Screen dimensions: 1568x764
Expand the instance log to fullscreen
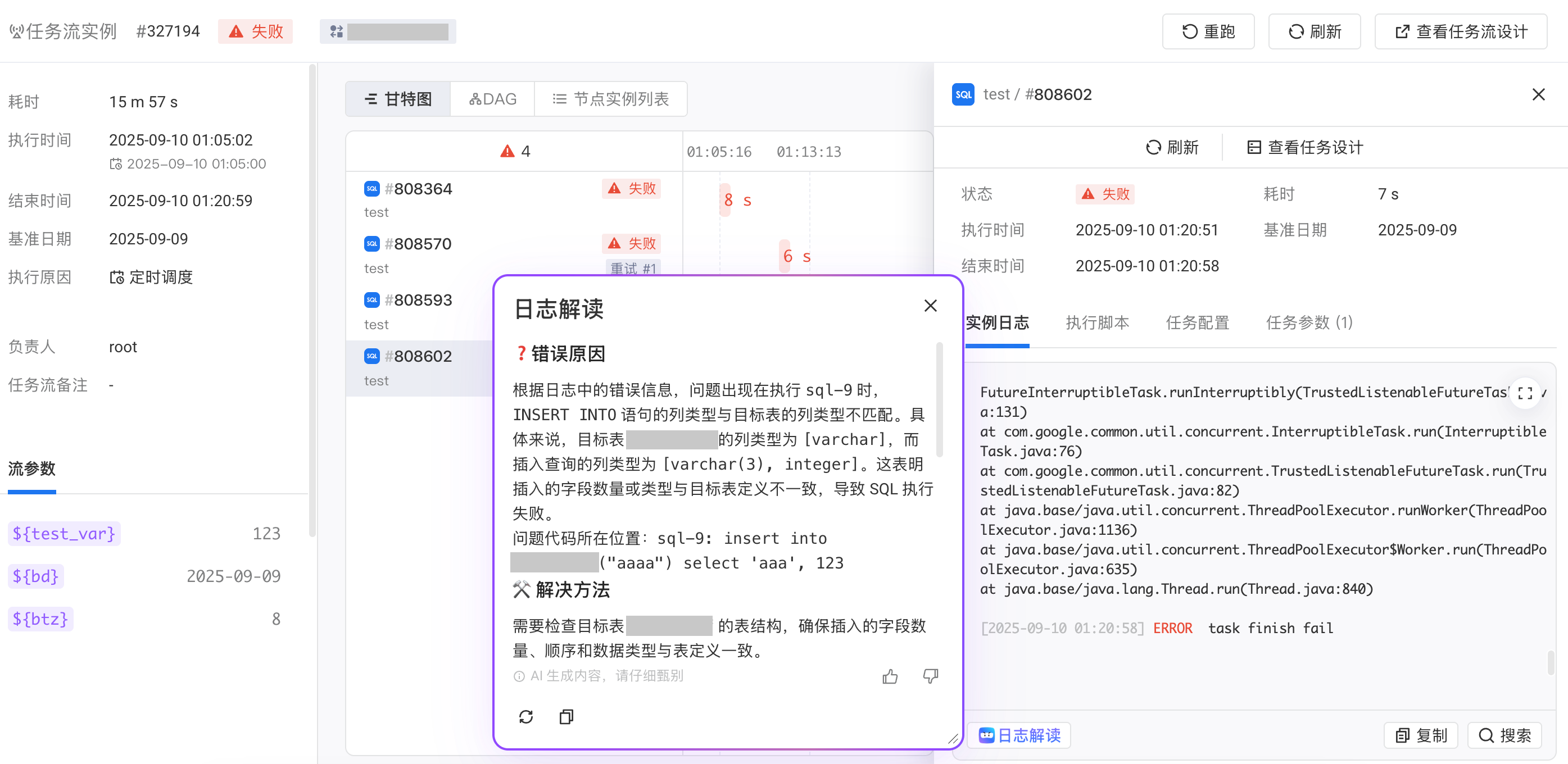point(1525,393)
